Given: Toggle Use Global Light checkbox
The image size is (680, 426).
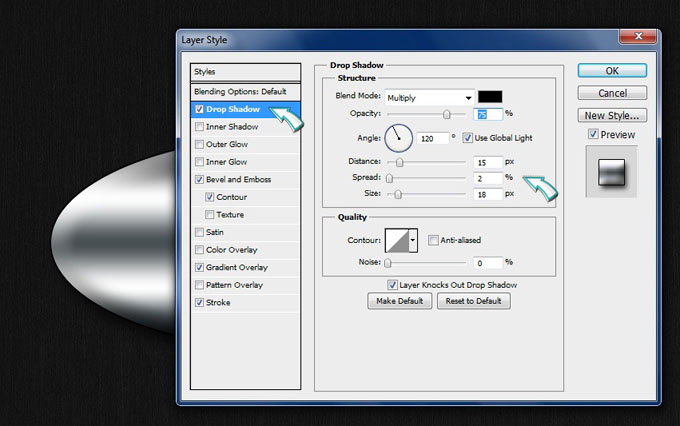Looking at the screenshot, I should pos(468,138).
